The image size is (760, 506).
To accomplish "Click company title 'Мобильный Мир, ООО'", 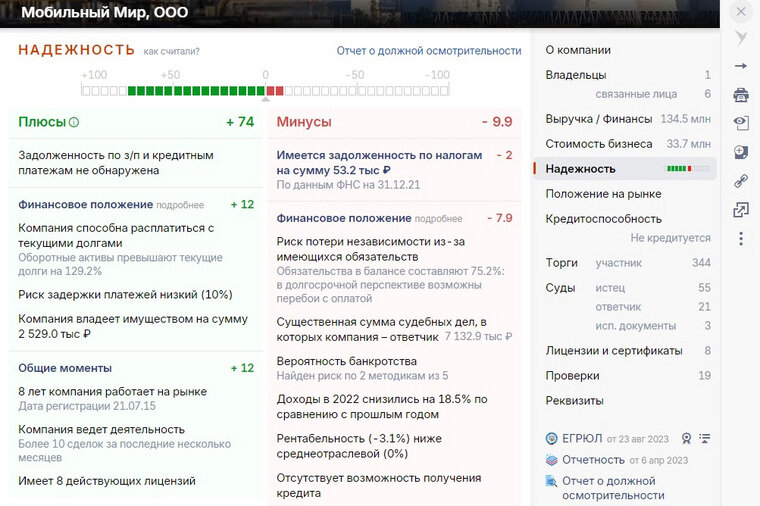I will (x=105, y=12).
